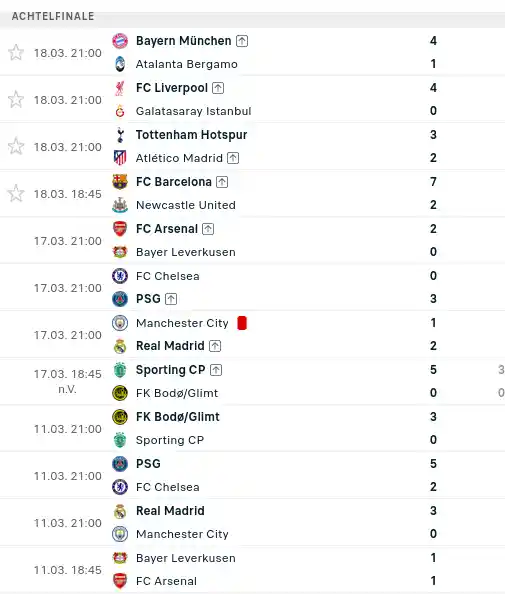Screen dimensions: 505x594
Task: Click the Galatasaray Istanbul club logo
Action: [120, 111]
